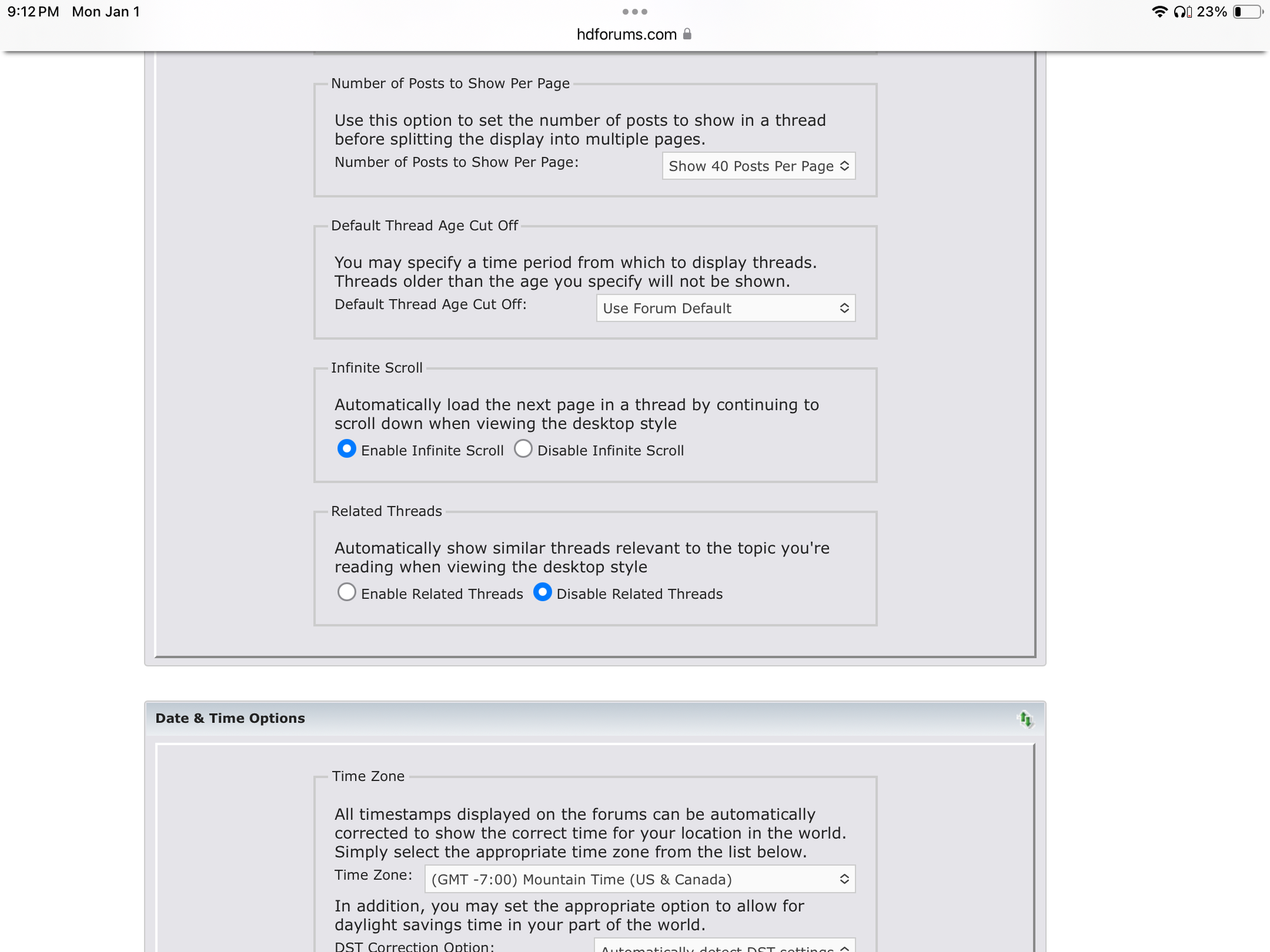Expand the DST Correction Option dropdown
The width and height of the screenshot is (1270, 952).
tap(725, 946)
